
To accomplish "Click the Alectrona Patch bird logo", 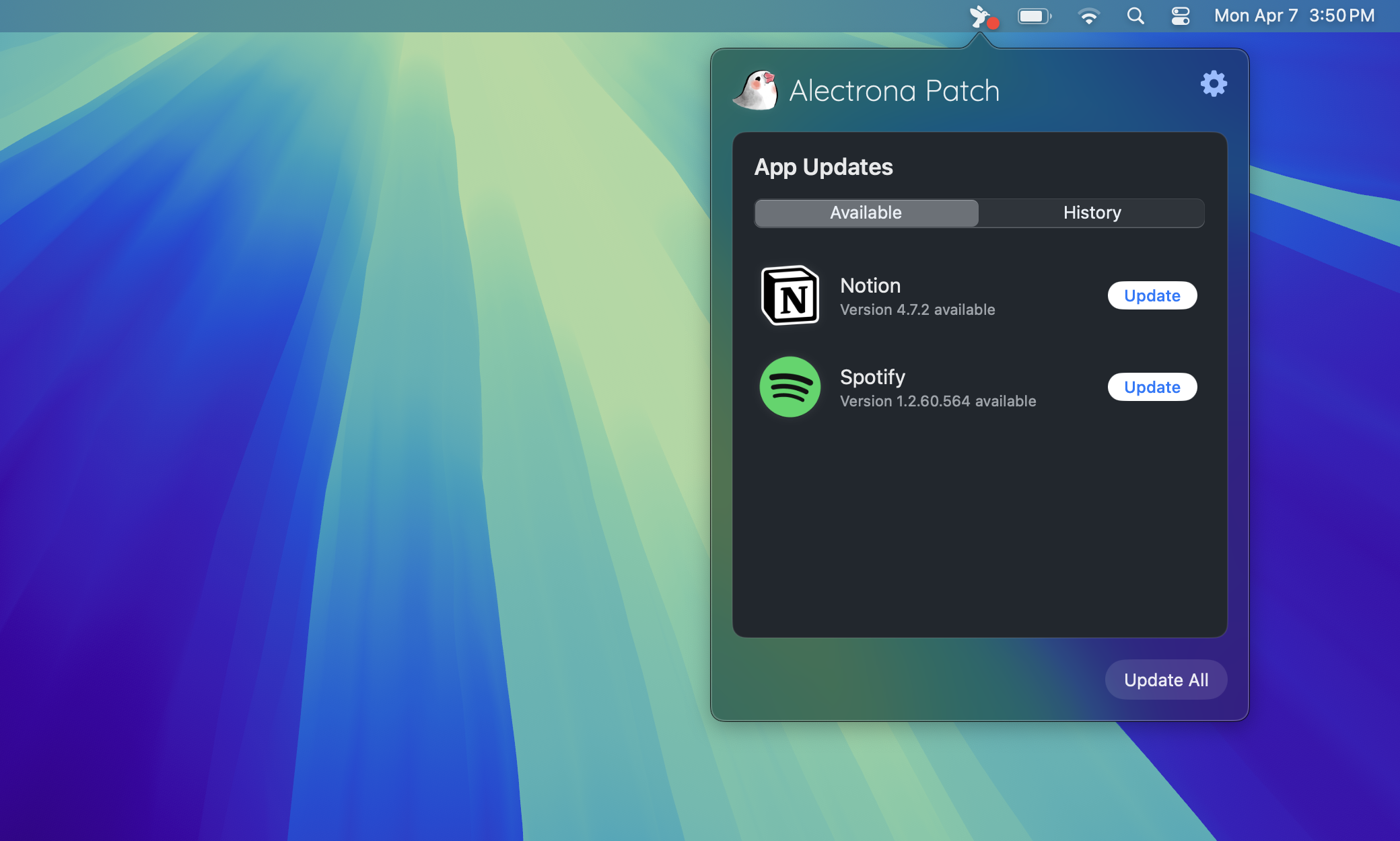I will tap(757, 90).
